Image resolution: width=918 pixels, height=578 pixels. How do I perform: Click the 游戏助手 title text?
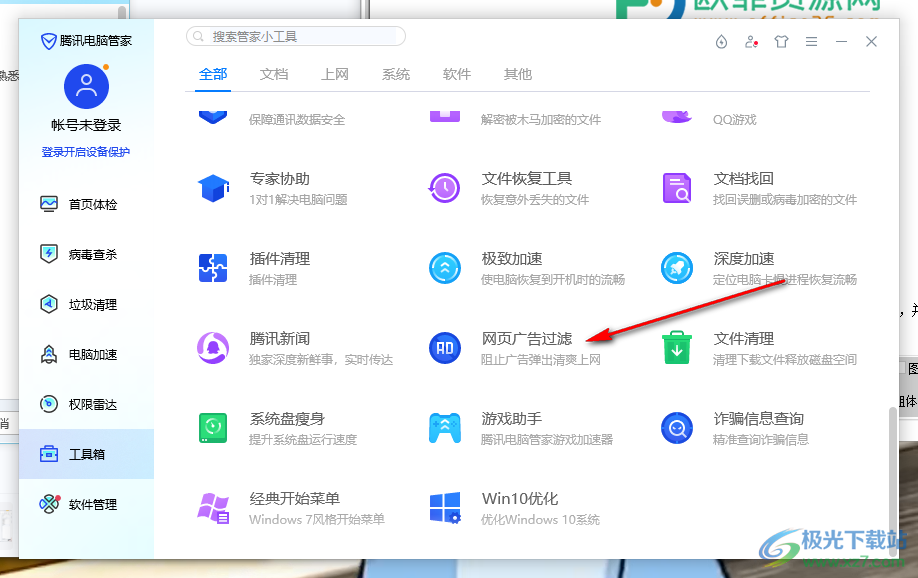(512, 419)
